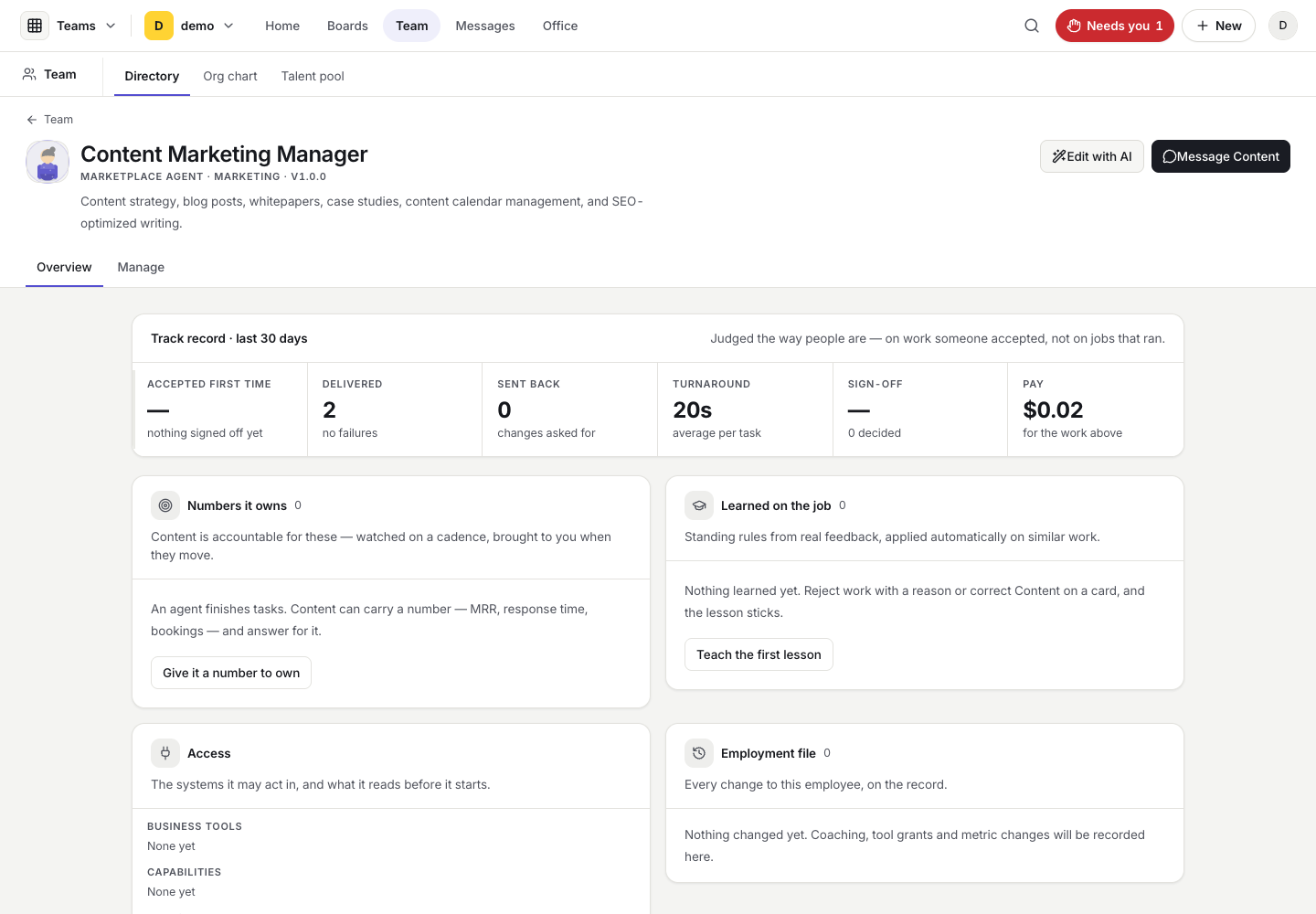
Task: Click the Track record last 30 days heading
Action: [x=229, y=338]
